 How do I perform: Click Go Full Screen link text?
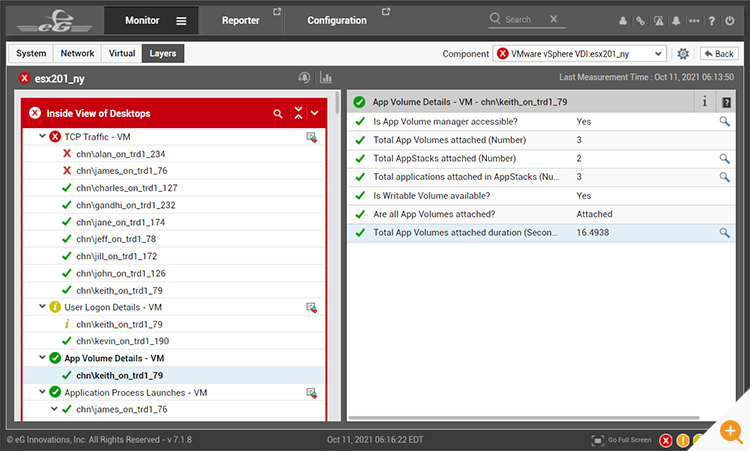click(629, 440)
